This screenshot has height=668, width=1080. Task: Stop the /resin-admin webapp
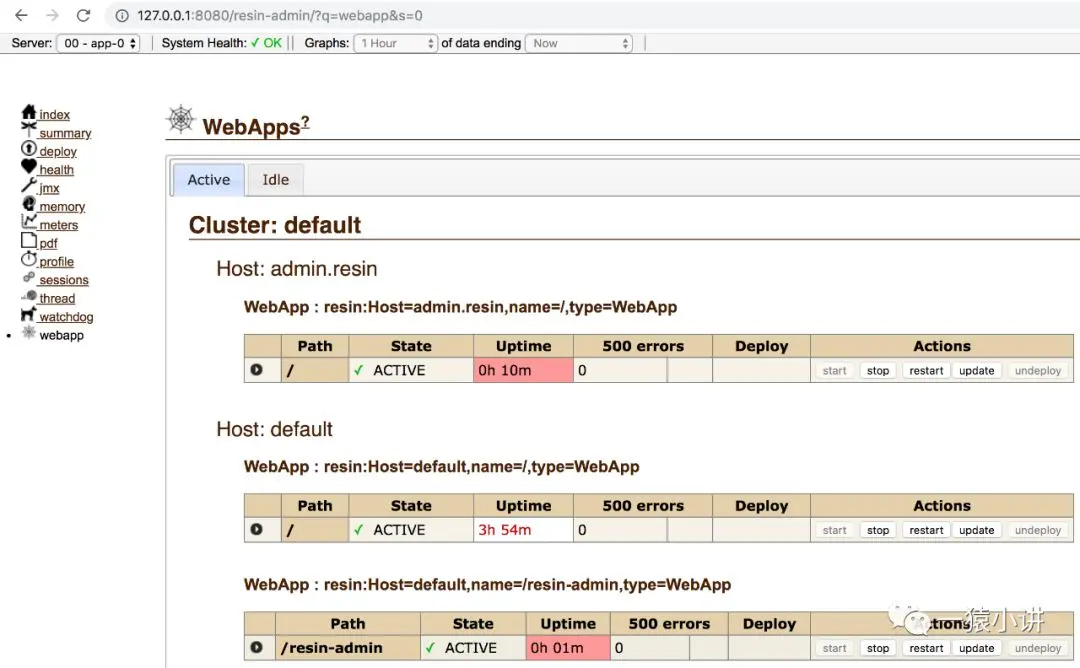click(878, 648)
